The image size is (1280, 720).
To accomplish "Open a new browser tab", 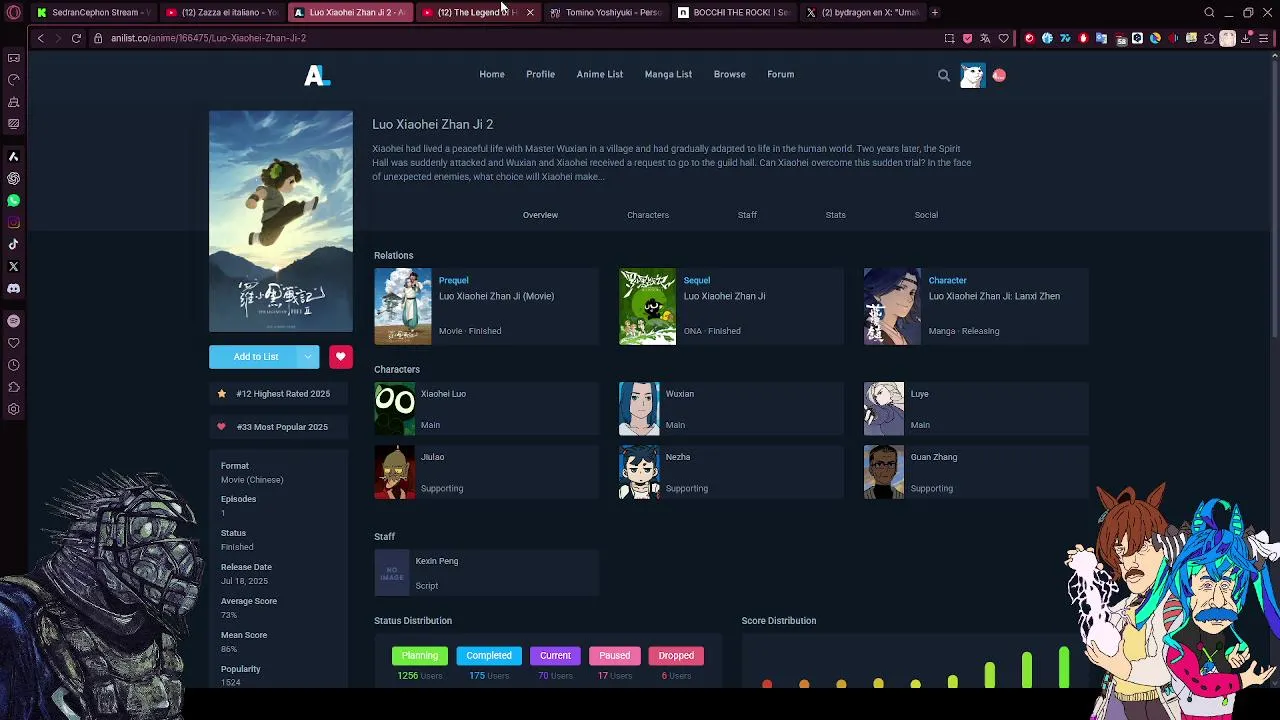I will (x=934, y=12).
